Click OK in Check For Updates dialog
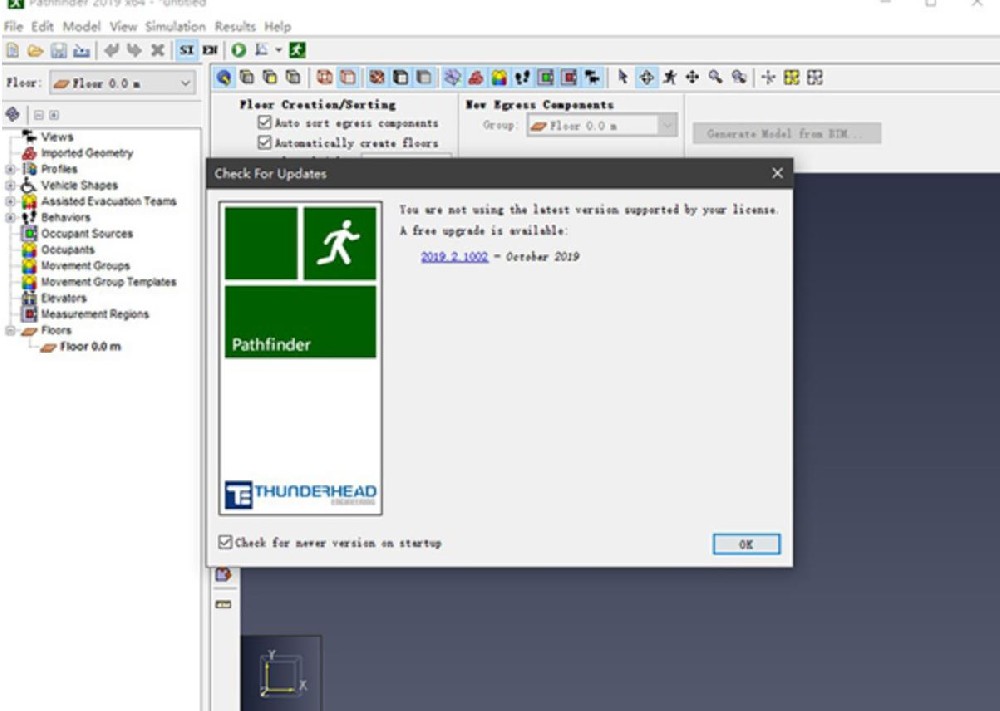Viewport: 1000px width, 711px height. pyautogui.click(x=746, y=544)
